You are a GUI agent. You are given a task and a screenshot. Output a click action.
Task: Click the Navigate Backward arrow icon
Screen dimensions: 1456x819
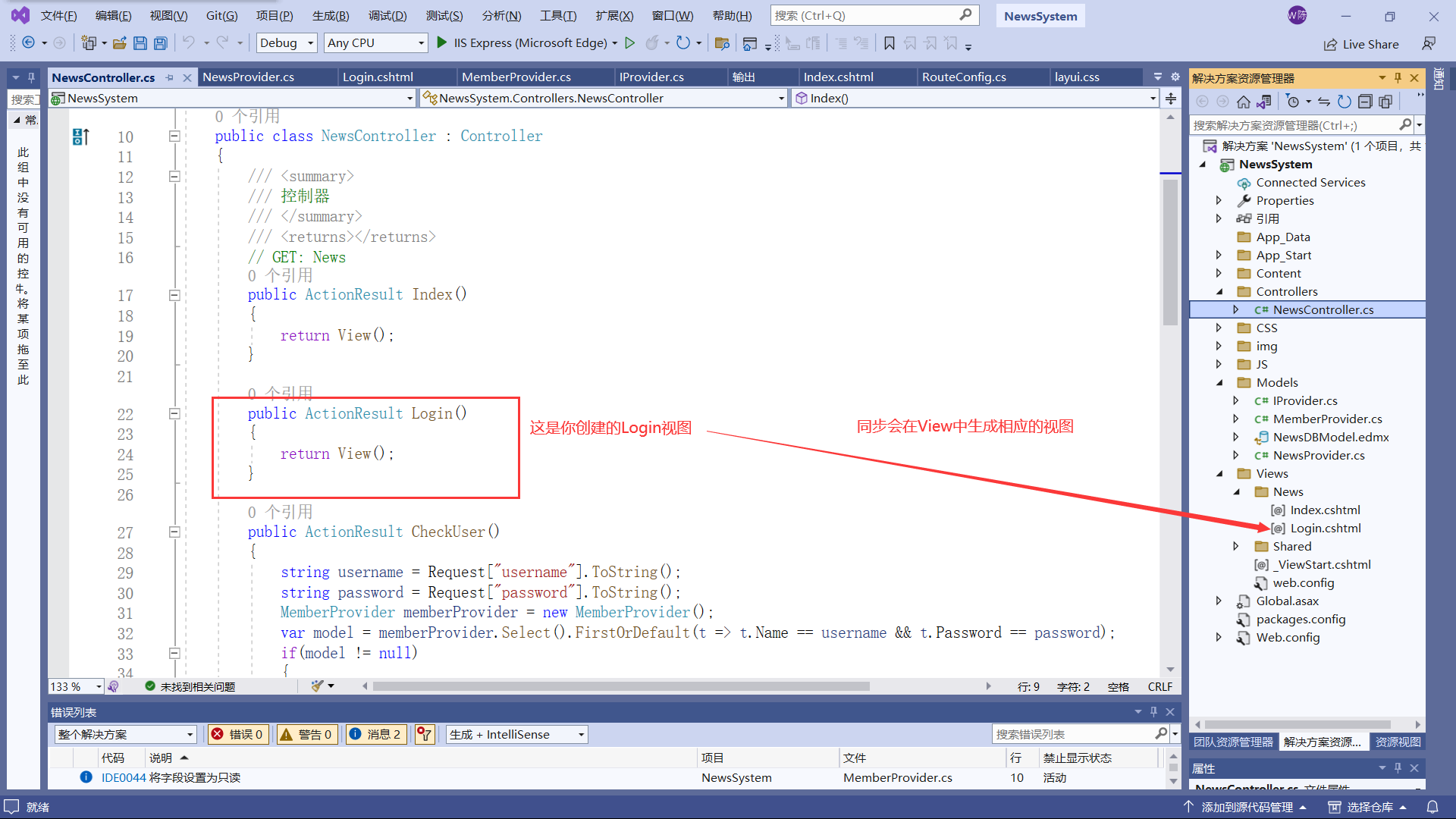pyautogui.click(x=28, y=43)
